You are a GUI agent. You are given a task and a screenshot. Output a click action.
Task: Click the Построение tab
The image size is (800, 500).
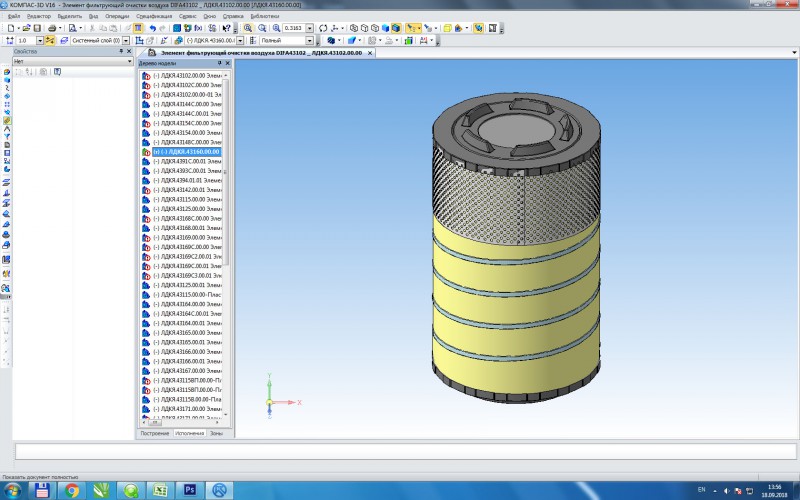click(x=154, y=433)
